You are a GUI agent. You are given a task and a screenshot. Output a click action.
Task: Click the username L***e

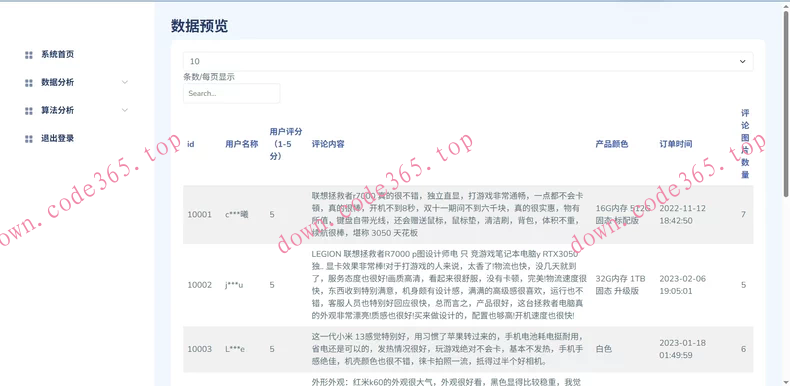click(x=235, y=349)
